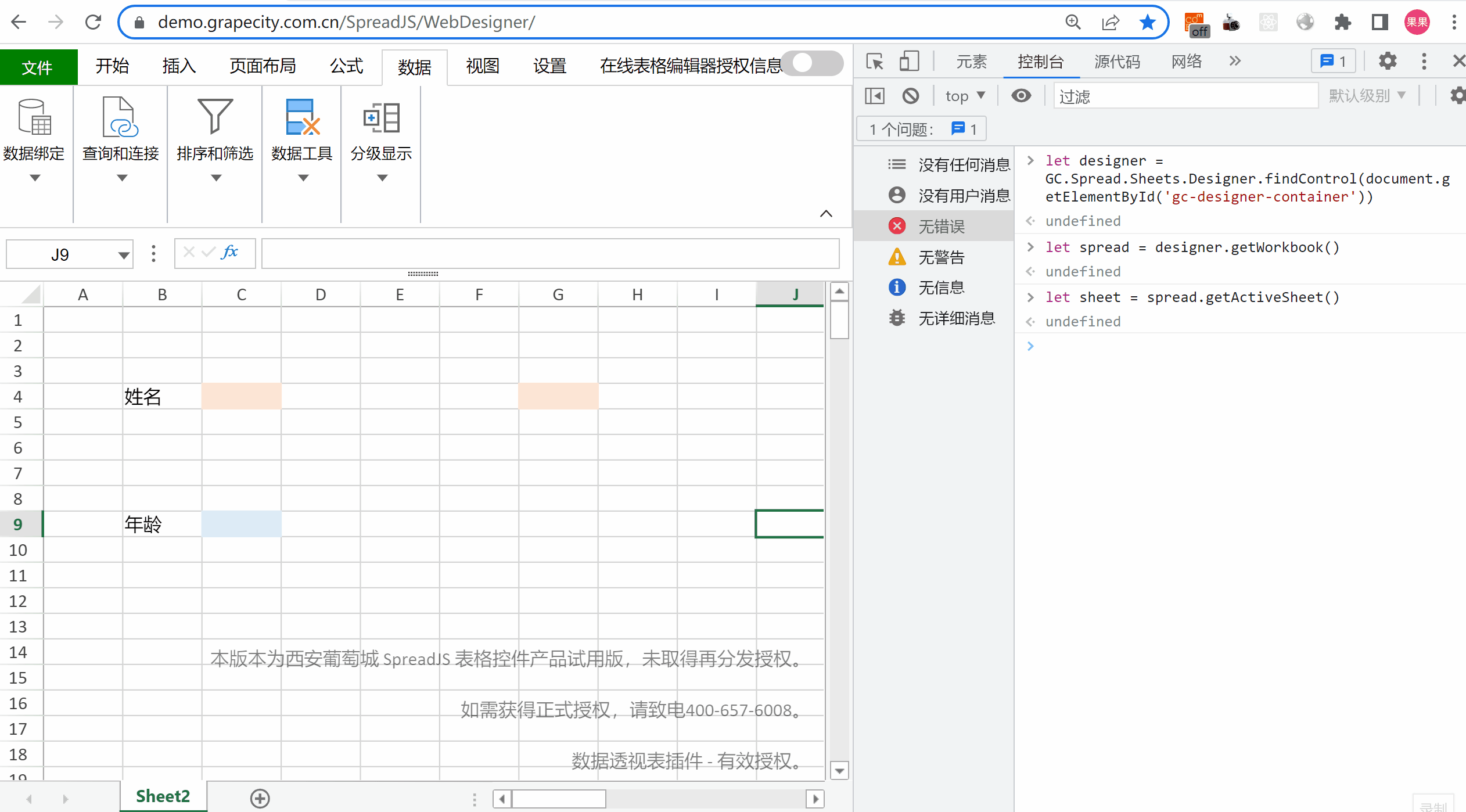Open the J9 name box dropdown
Viewport: 1466px width, 812px height.
pos(123,254)
